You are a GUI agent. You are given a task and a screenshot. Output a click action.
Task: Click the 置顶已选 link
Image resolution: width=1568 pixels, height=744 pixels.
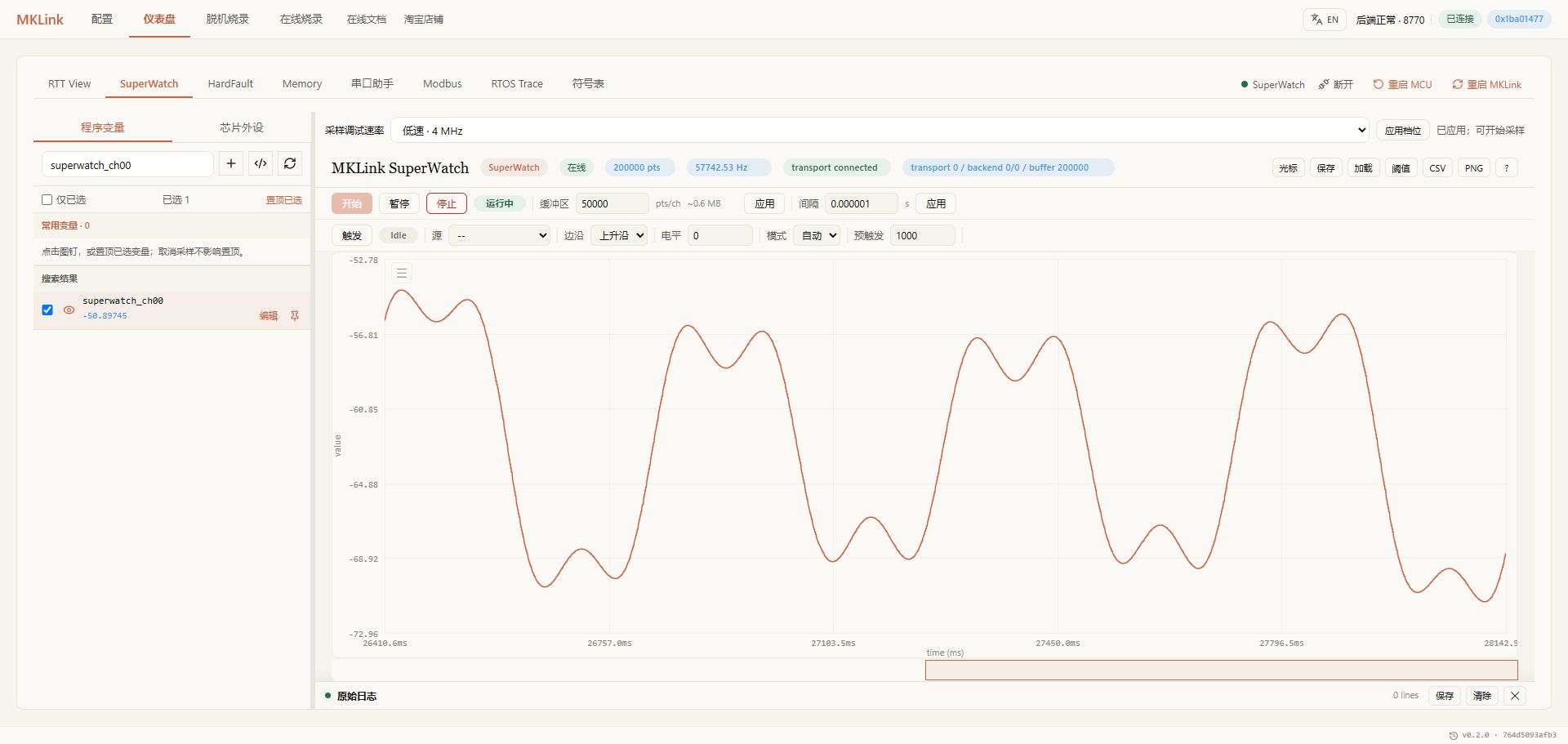click(284, 200)
